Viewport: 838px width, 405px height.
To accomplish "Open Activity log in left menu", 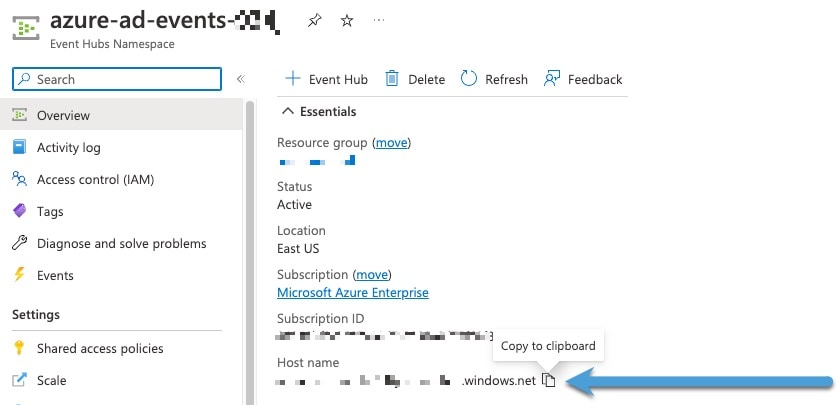I will pyautogui.click(x=121, y=147).
